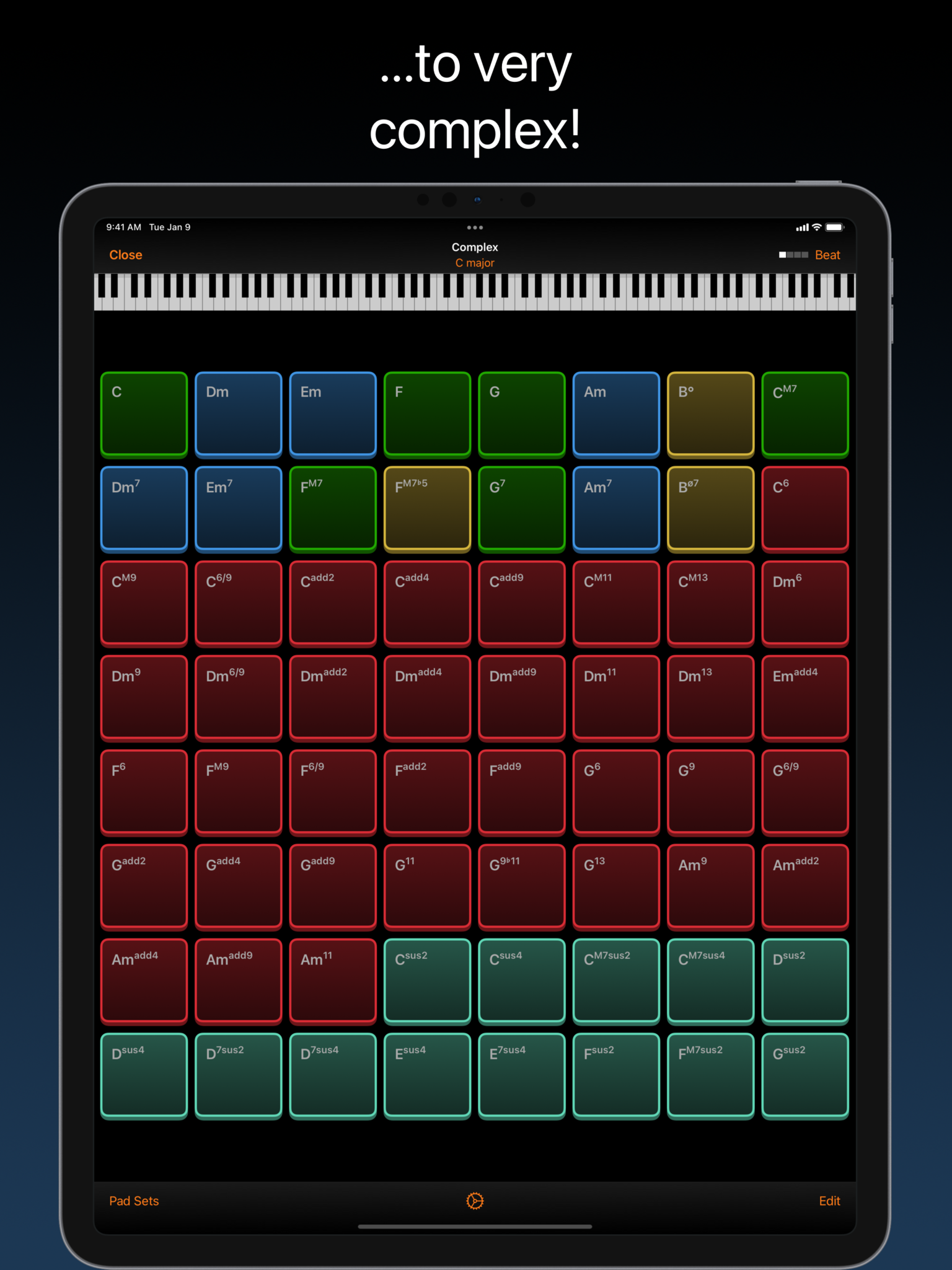This screenshot has width=952, height=1270.
Task: Trigger the yellow B° chord pad
Action: 710,414
